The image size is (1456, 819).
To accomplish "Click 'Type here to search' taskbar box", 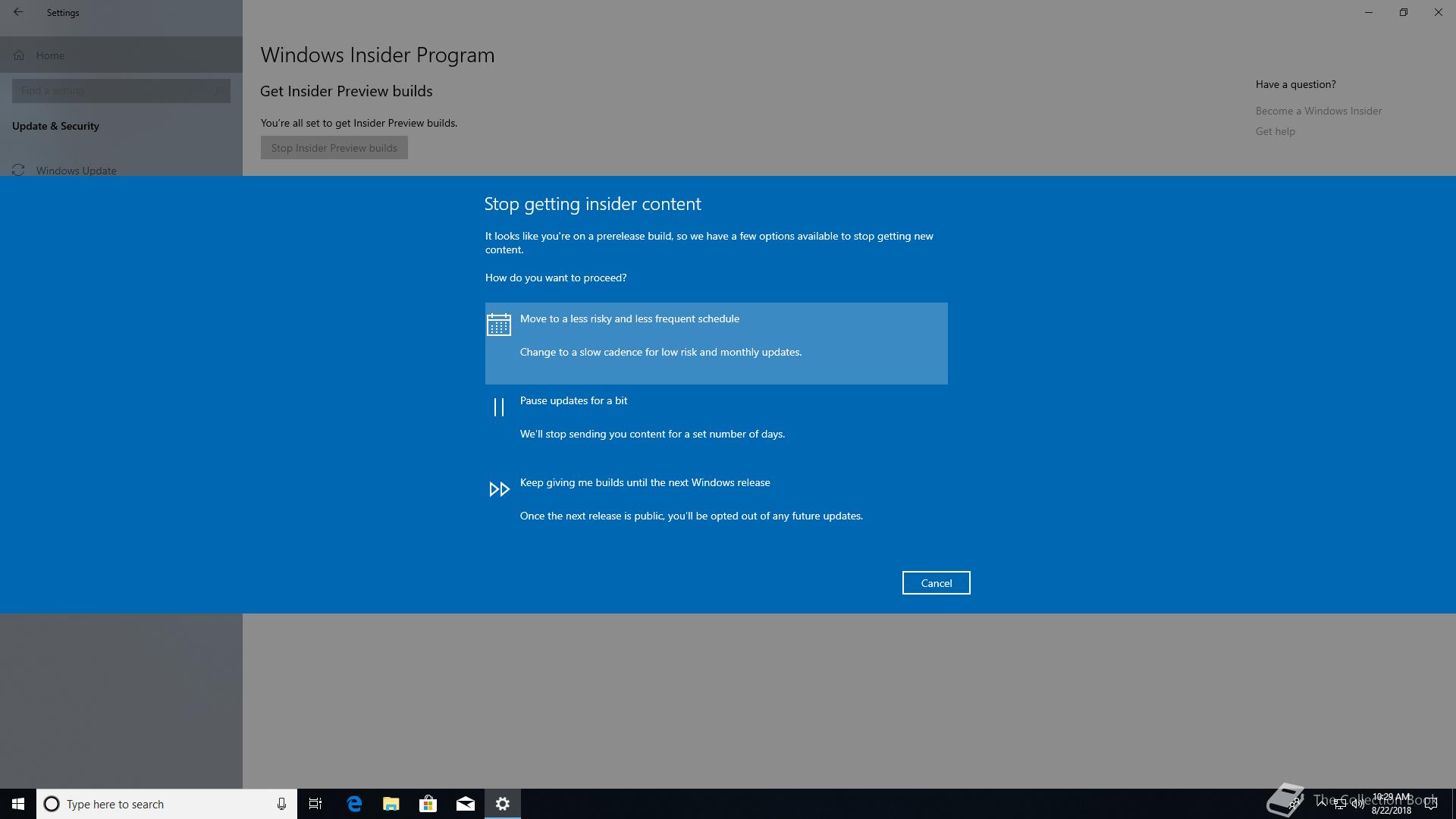I will (167, 804).
